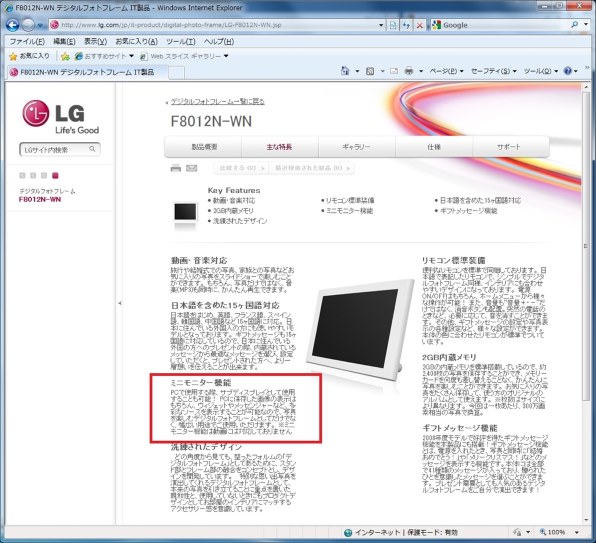Click the blue Help question mark icon

(568, 71)
